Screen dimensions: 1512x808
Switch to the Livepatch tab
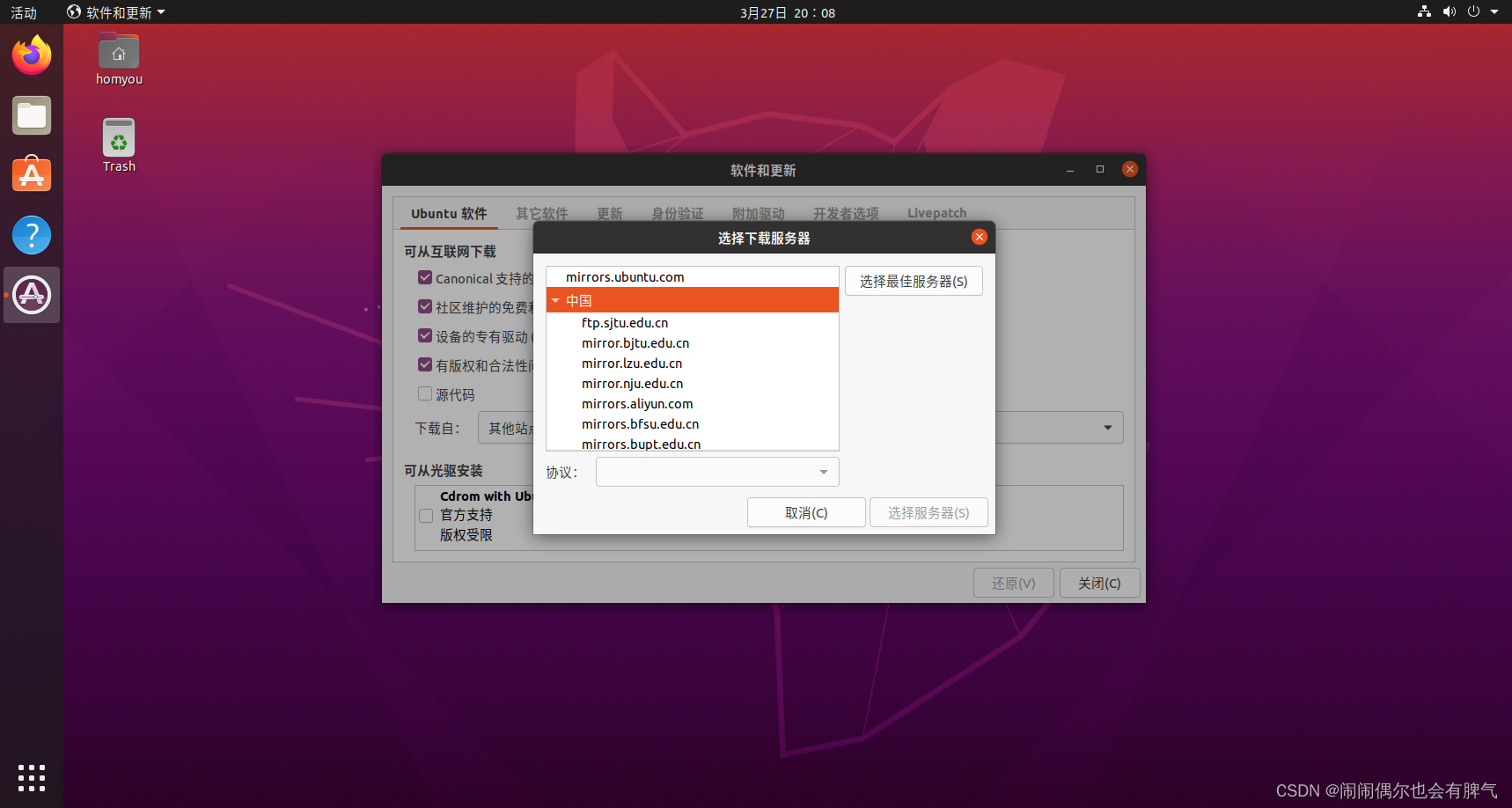[x=937, y=213]
